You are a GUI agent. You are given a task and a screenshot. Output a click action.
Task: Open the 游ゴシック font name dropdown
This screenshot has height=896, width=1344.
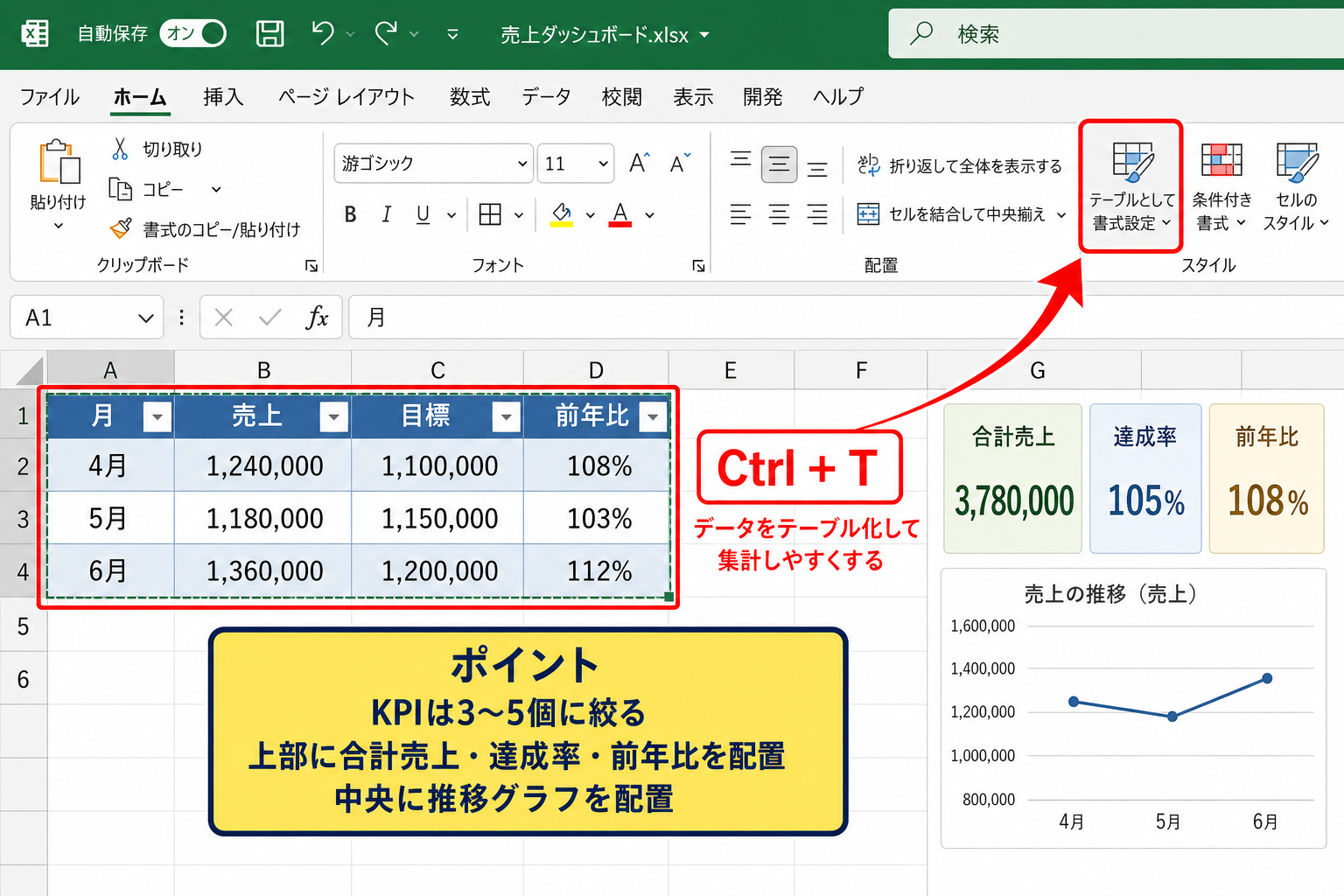522,164
